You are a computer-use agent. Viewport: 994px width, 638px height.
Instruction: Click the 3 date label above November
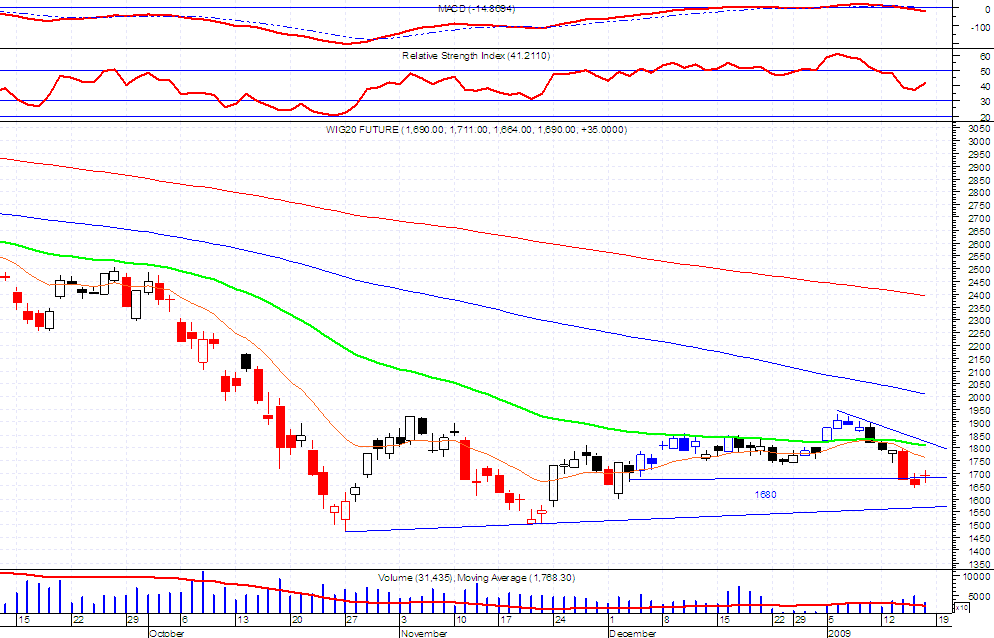point(404,620)
